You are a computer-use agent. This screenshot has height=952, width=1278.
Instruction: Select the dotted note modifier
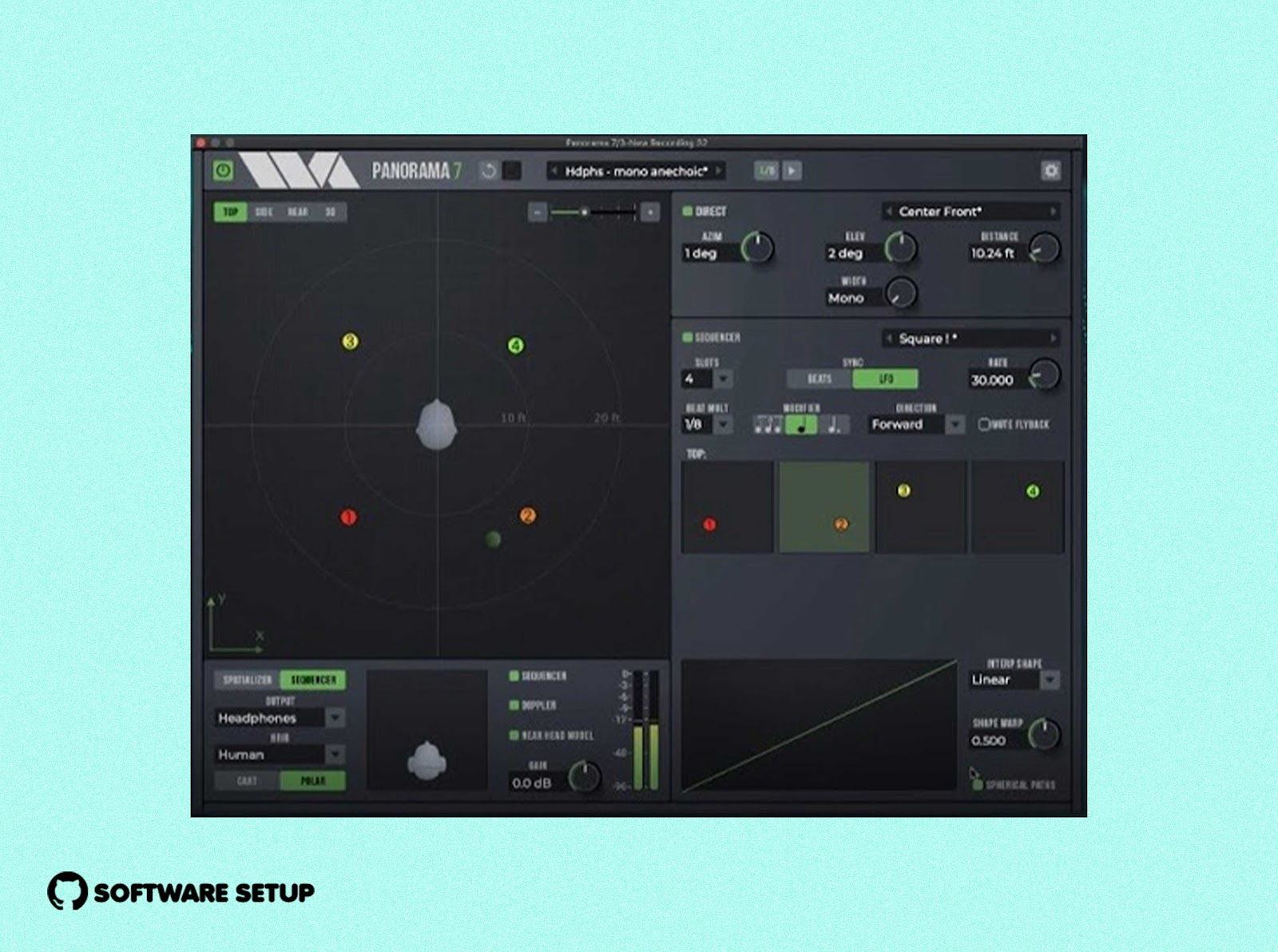pos(834,425)
